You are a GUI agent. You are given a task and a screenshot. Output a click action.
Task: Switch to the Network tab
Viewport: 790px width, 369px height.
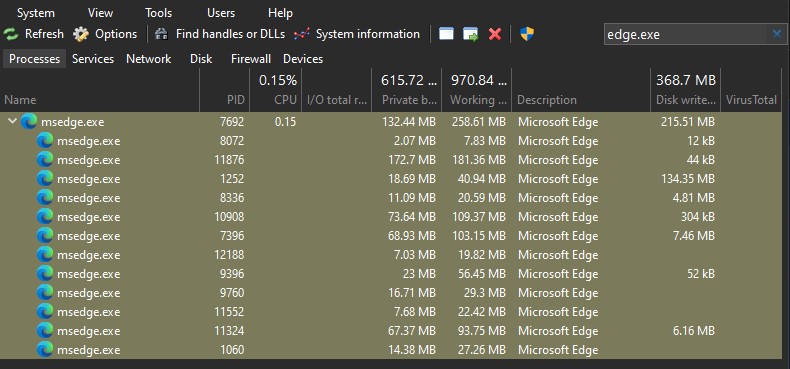pyautogui.click(x=149, y=59)
